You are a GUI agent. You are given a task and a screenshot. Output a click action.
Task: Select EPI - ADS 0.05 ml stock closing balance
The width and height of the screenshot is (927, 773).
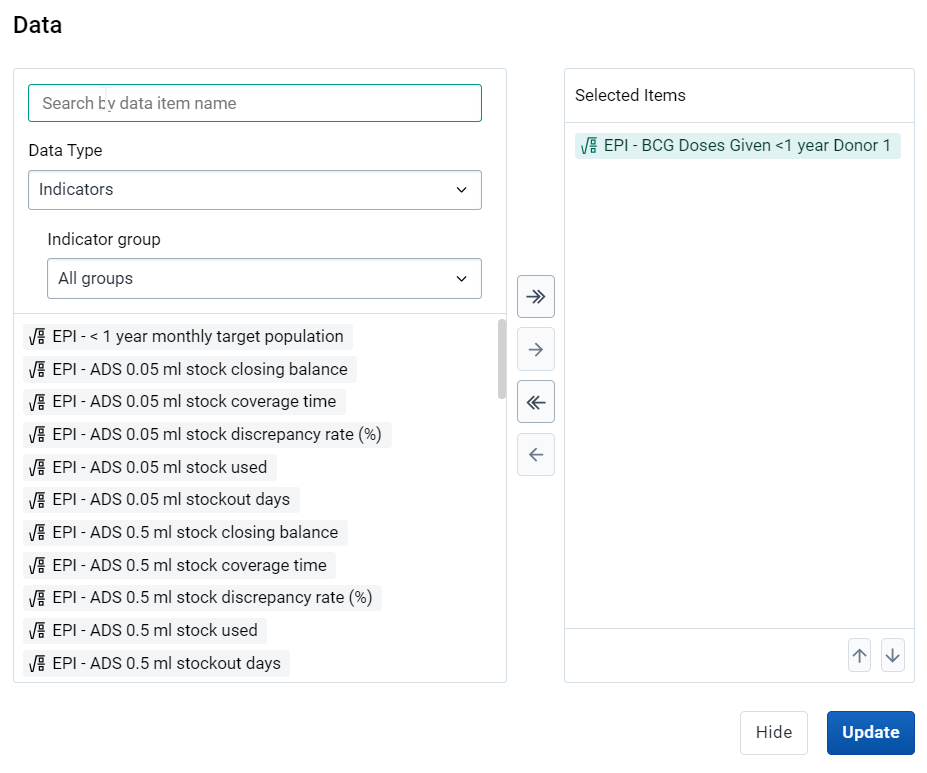(190, 369)
